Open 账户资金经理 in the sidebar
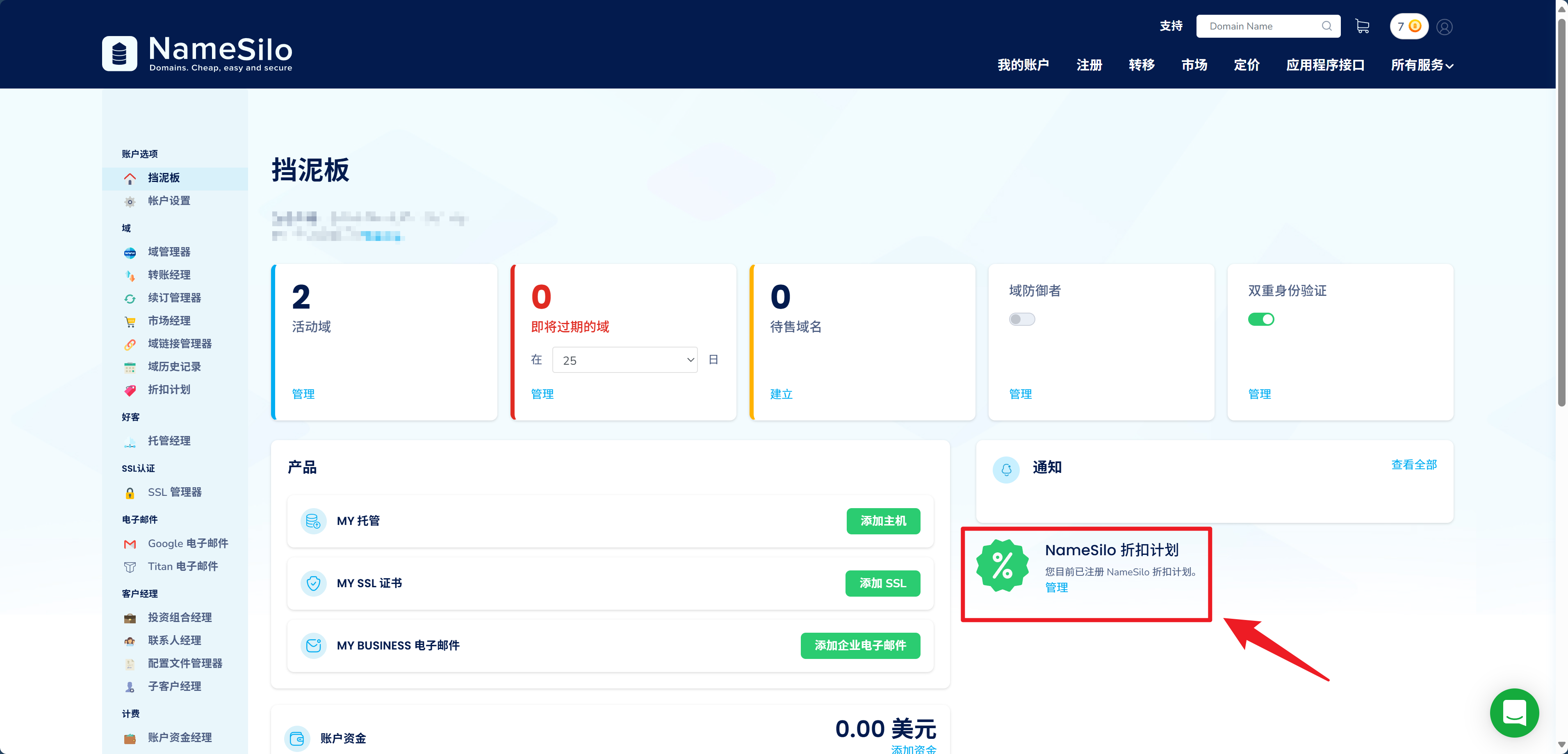The height and width of the screenshot is (754, 1568). point(180,738)
